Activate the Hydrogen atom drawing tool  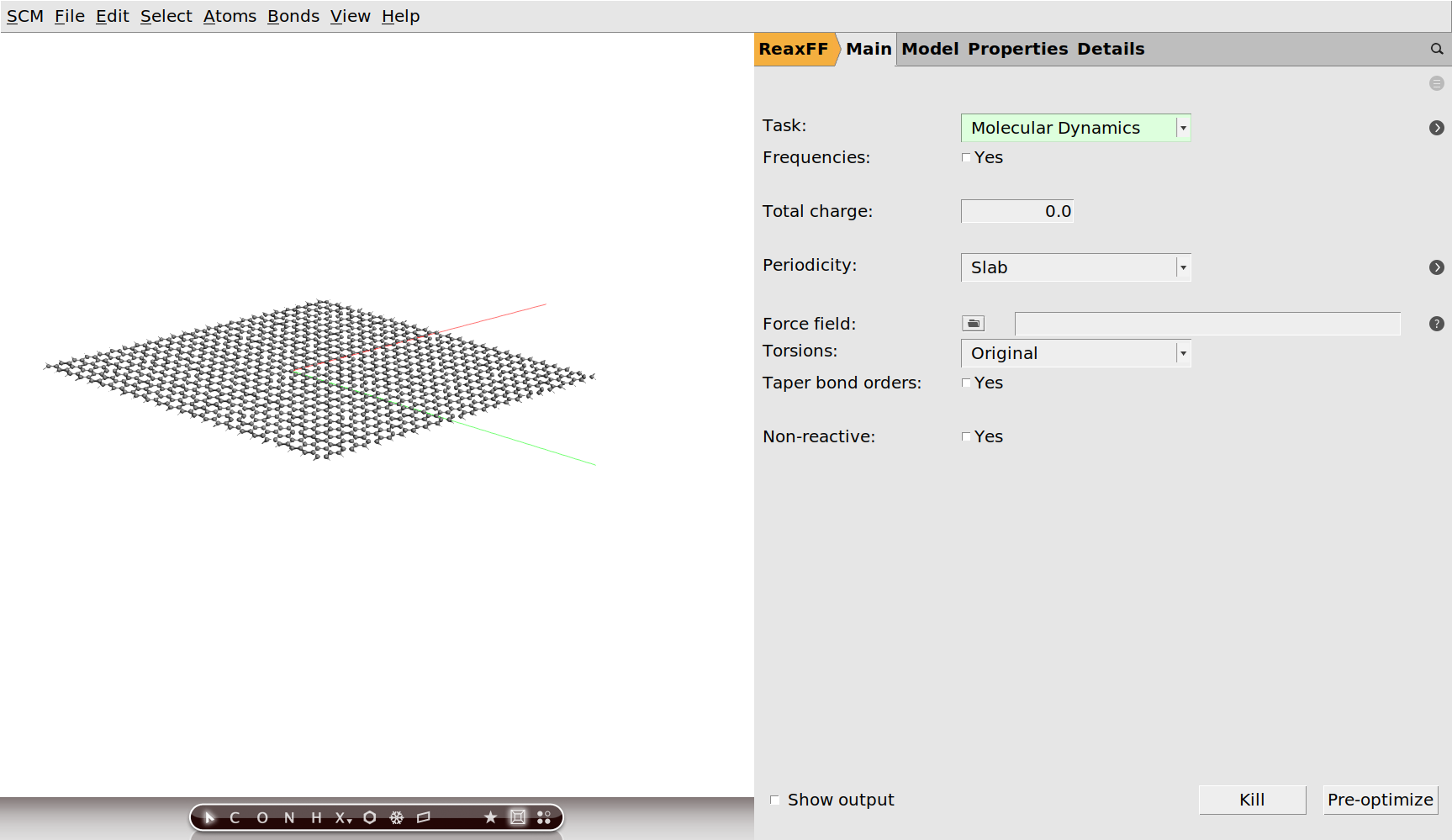[317, 816]
